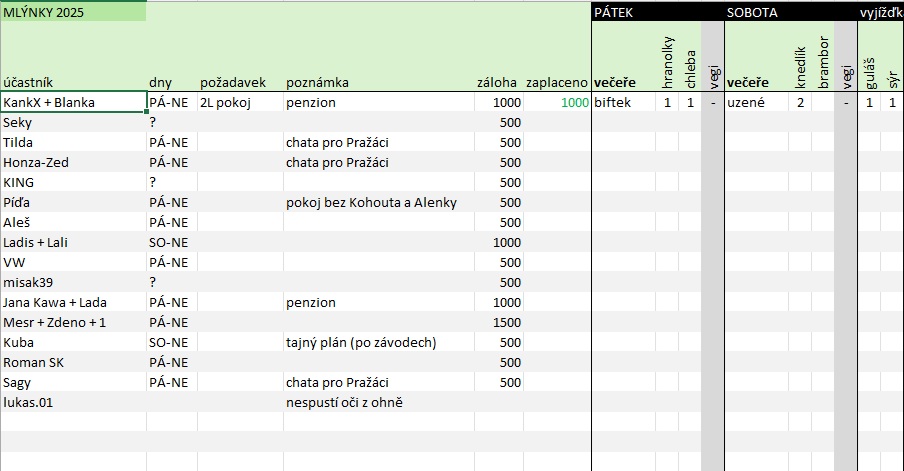
Task: Click the rotated guláš header
Action: pyautogui.click(x=869, y=73)
